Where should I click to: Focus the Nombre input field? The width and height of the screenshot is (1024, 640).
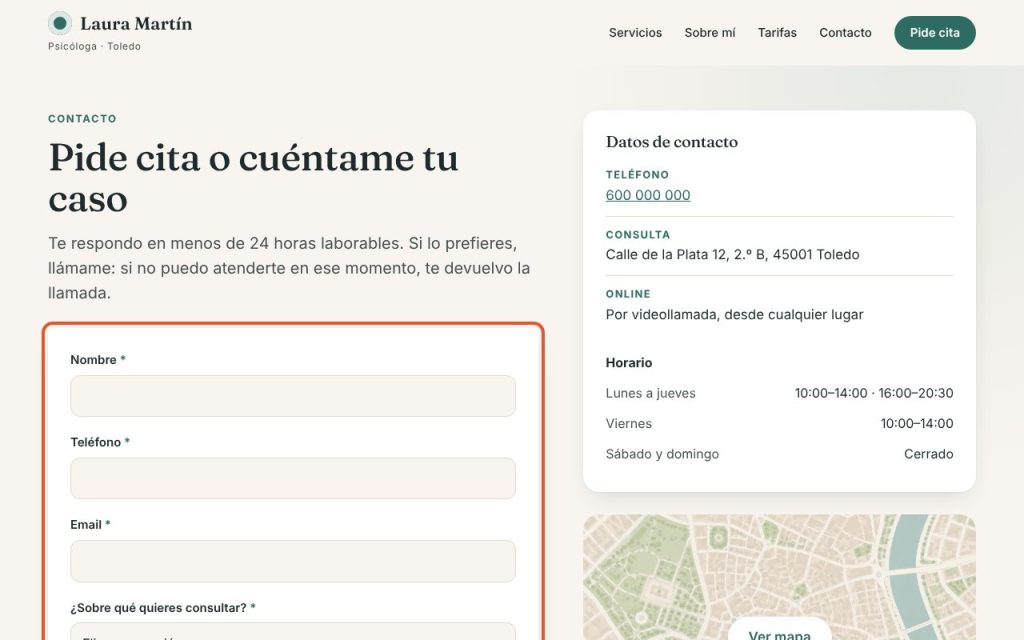(293, 396)
